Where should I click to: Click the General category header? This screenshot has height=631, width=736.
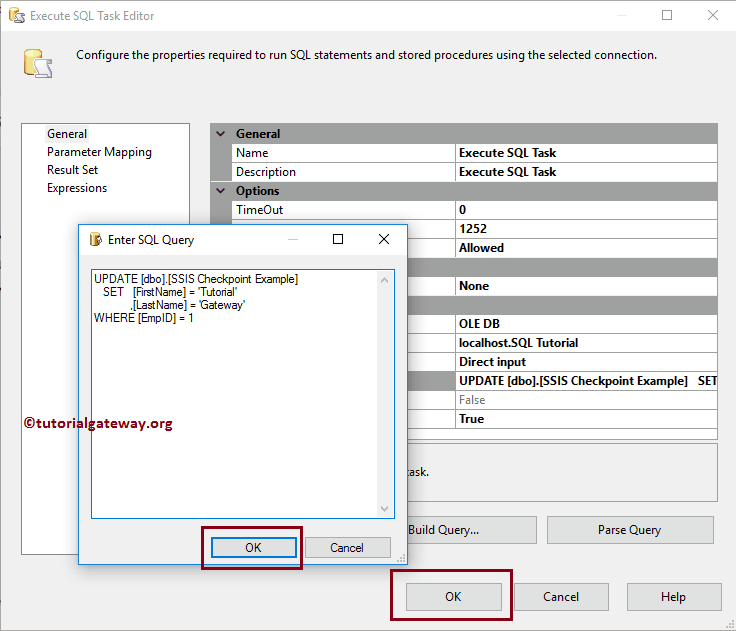[258, 134]
